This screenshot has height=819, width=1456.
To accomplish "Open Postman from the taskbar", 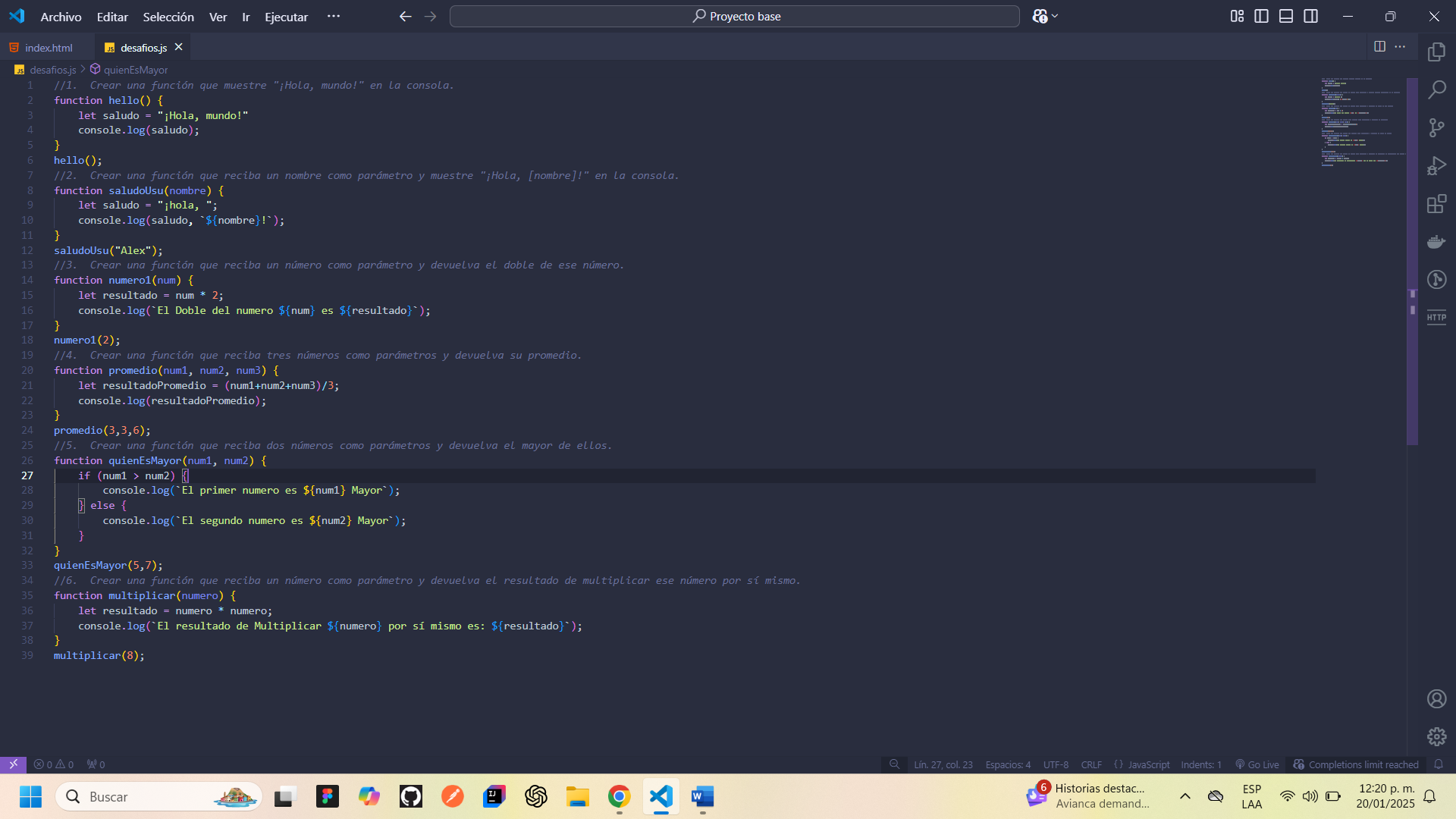I will pyautogui.click(x=452, y=796).
